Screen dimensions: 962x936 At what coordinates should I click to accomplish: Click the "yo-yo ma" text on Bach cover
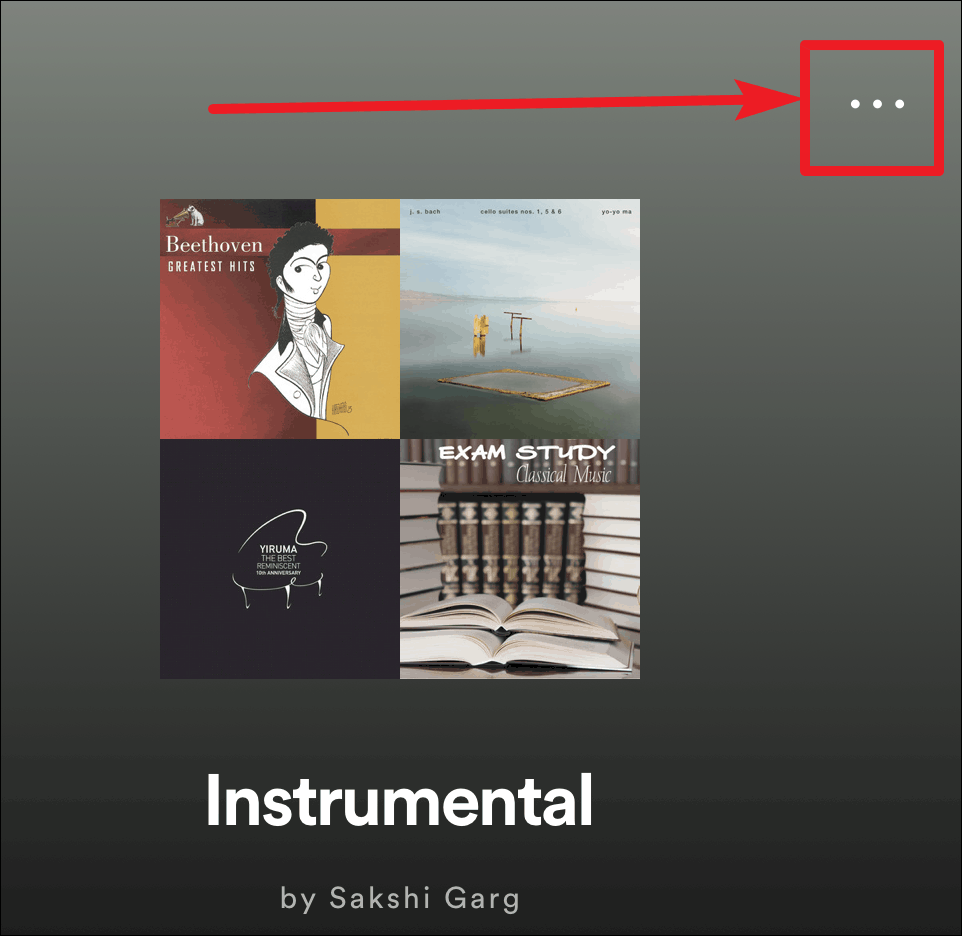[617, 212]
